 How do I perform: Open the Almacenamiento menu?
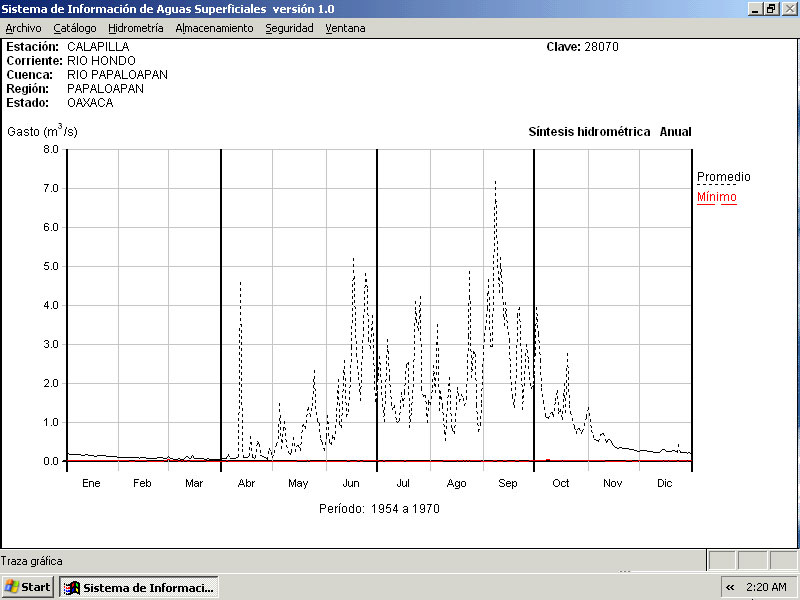pyautogui.click(x=214, y=28)
